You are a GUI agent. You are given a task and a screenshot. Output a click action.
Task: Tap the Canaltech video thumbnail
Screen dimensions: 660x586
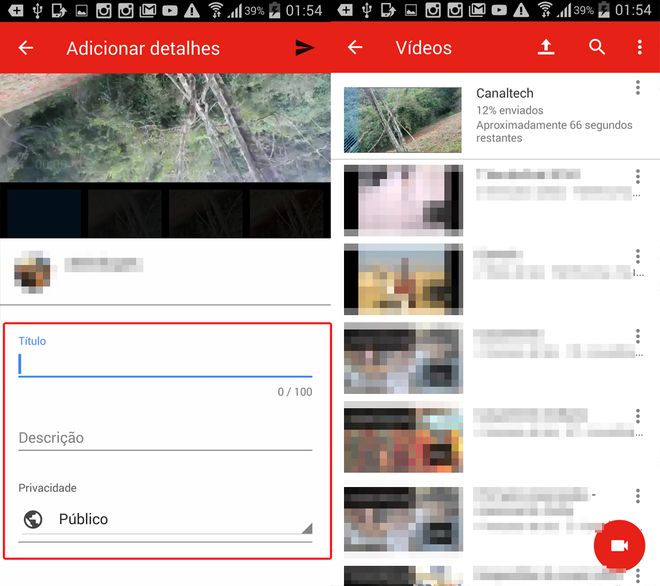pyautogui.click(x=402, y=120)
